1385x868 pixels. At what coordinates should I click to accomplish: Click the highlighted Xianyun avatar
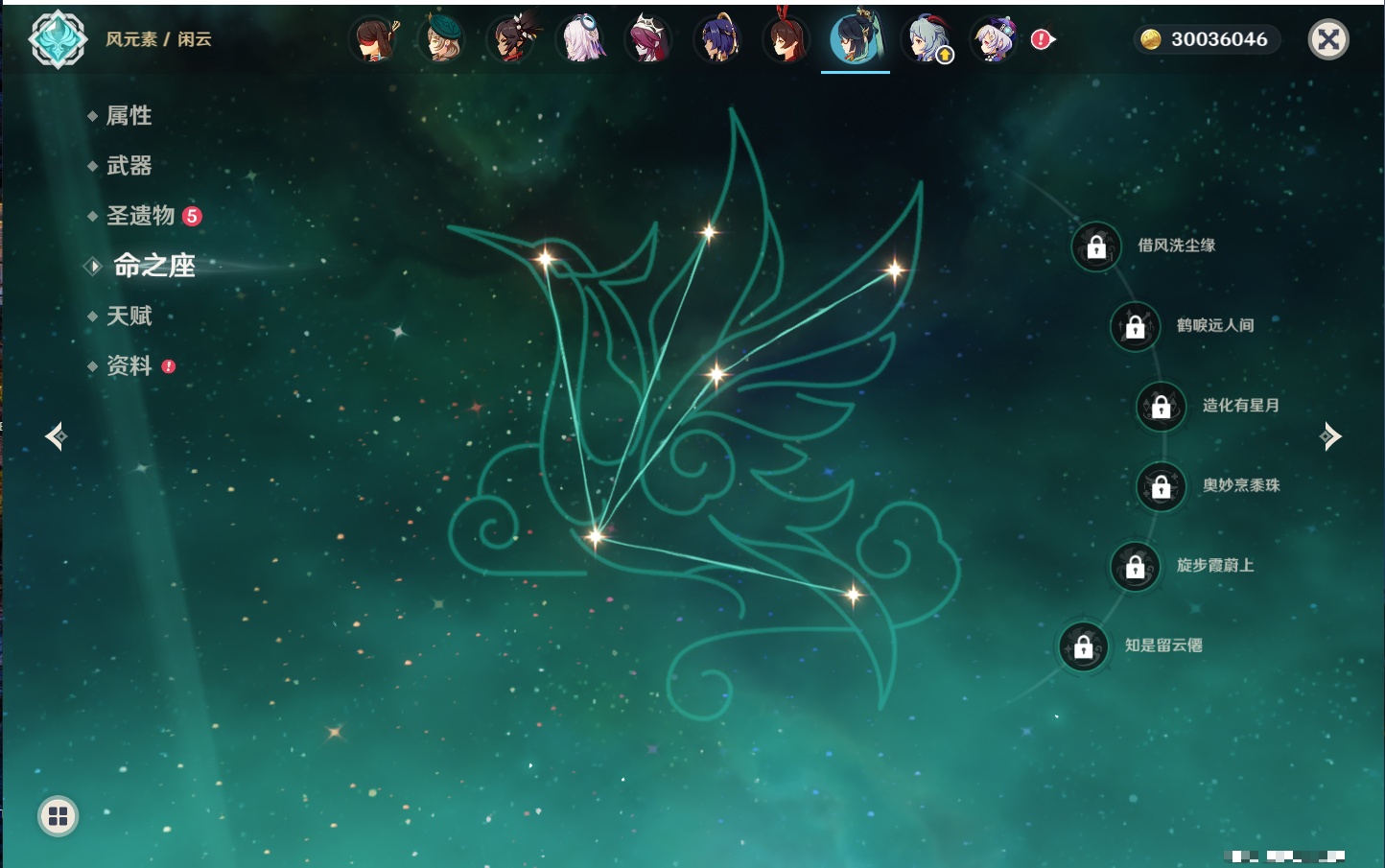(x=856, y=38)
